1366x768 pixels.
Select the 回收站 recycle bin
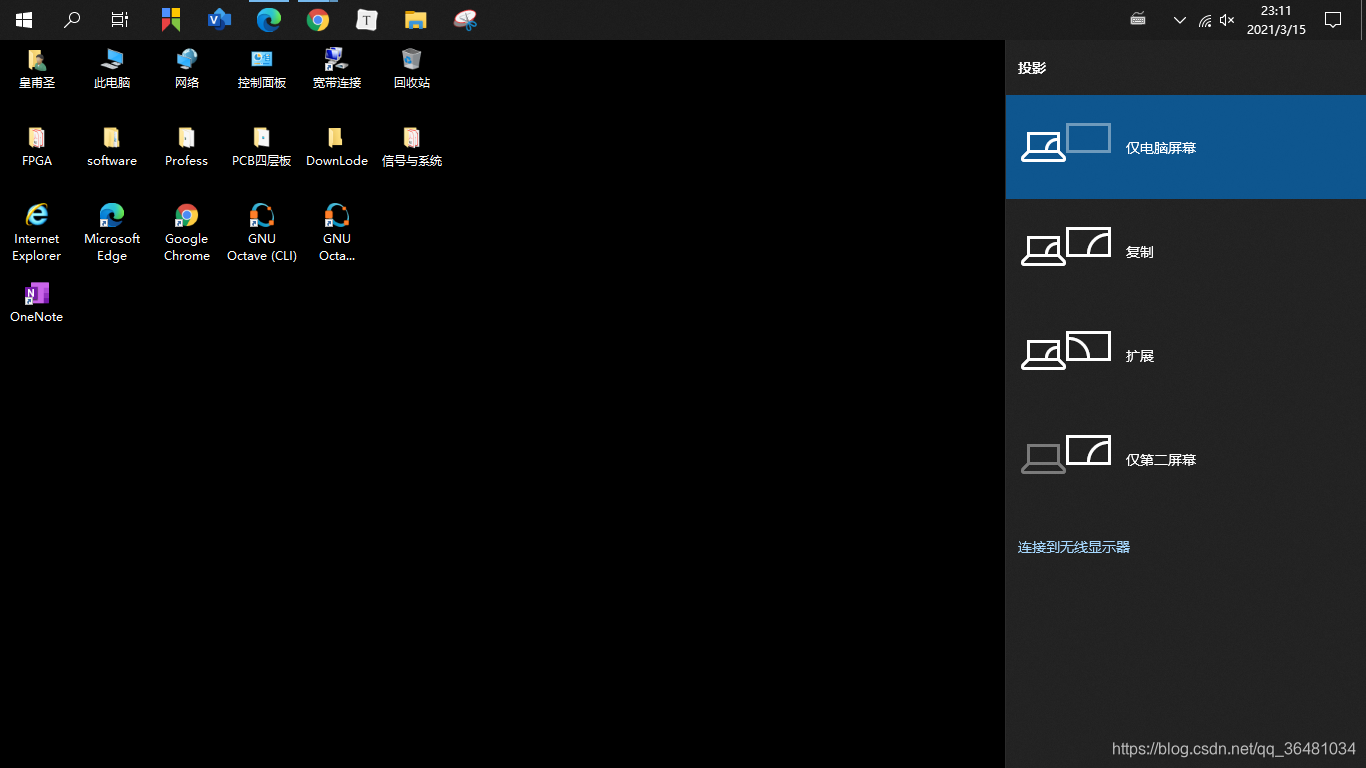click(412, 69)
